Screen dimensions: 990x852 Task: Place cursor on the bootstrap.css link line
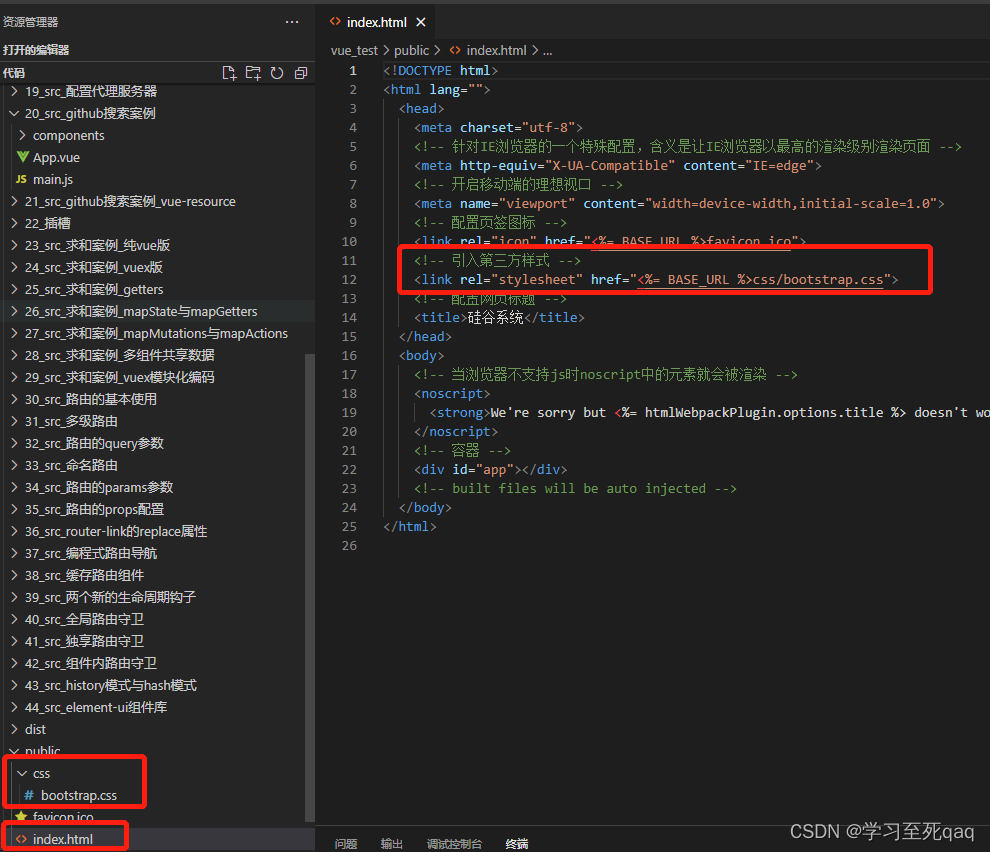click(x=655, y=279)
